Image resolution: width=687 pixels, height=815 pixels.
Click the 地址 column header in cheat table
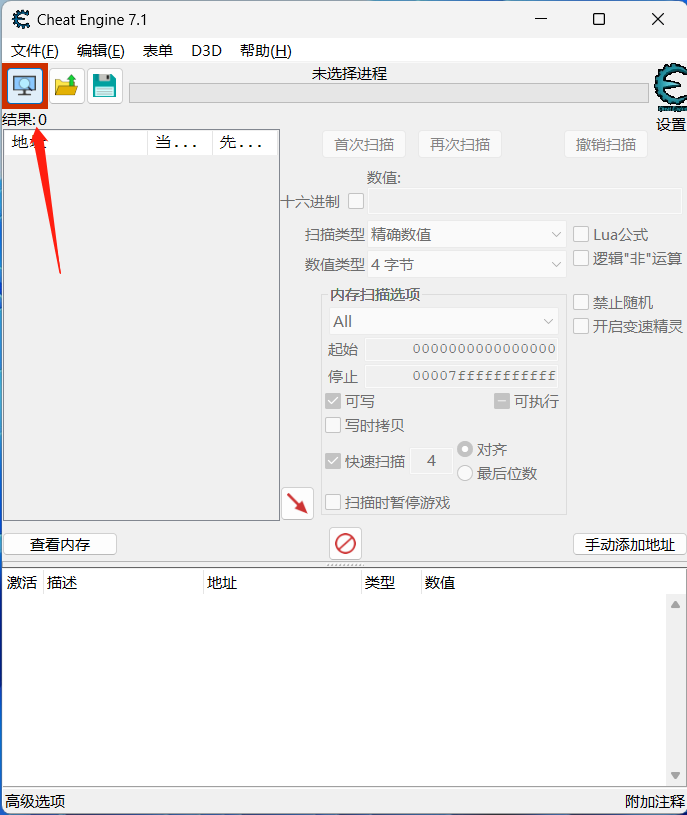coord(282,583)
